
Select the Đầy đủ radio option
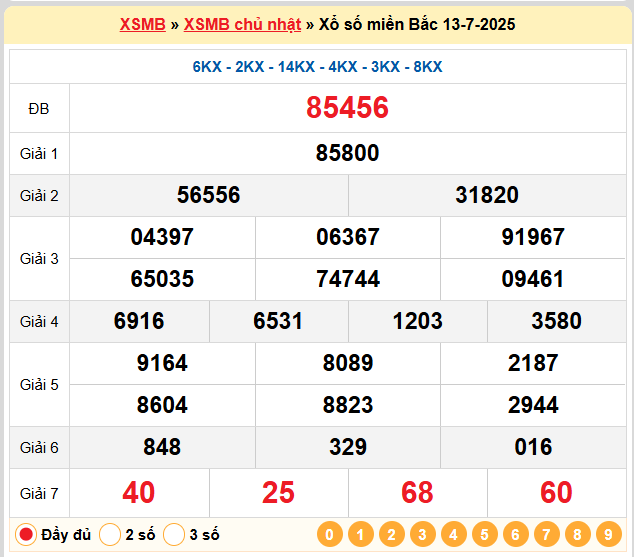(26, 534)
